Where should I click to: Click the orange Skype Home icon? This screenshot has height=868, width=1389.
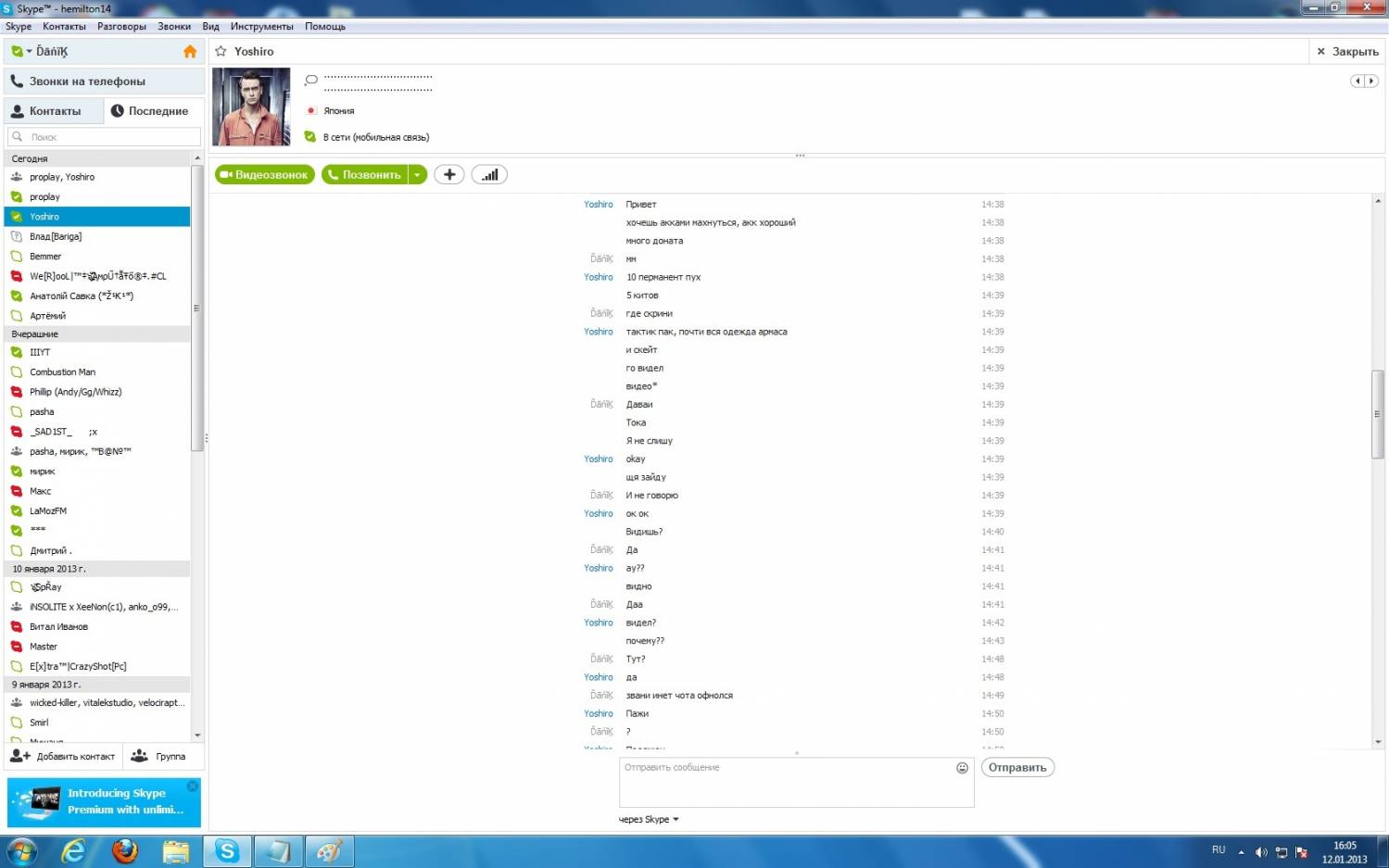click(190, 52)
